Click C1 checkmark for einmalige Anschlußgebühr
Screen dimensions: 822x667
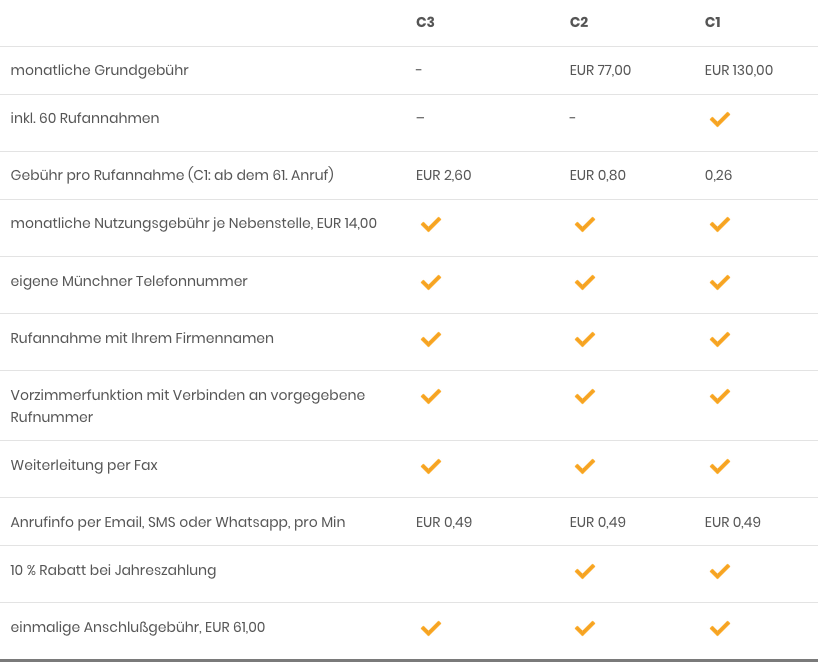(719, 628)
